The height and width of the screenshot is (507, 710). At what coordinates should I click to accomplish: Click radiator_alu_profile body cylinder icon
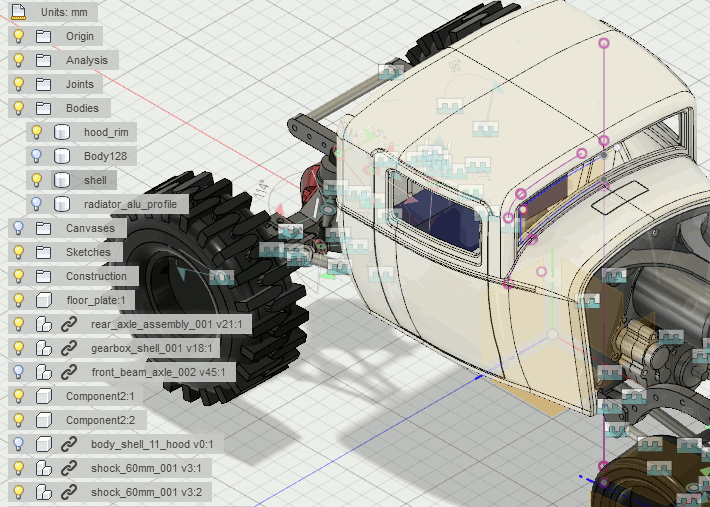pyautogui.click(x=62, y=204)
